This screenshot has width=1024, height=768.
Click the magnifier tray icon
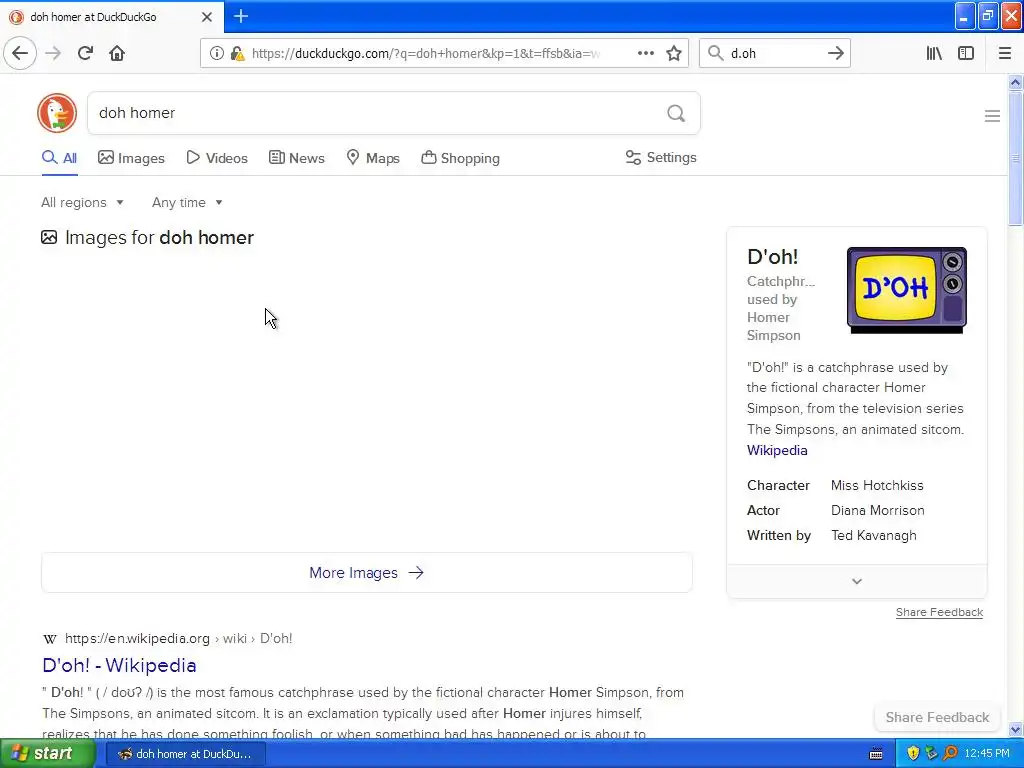tap(950, 753)
